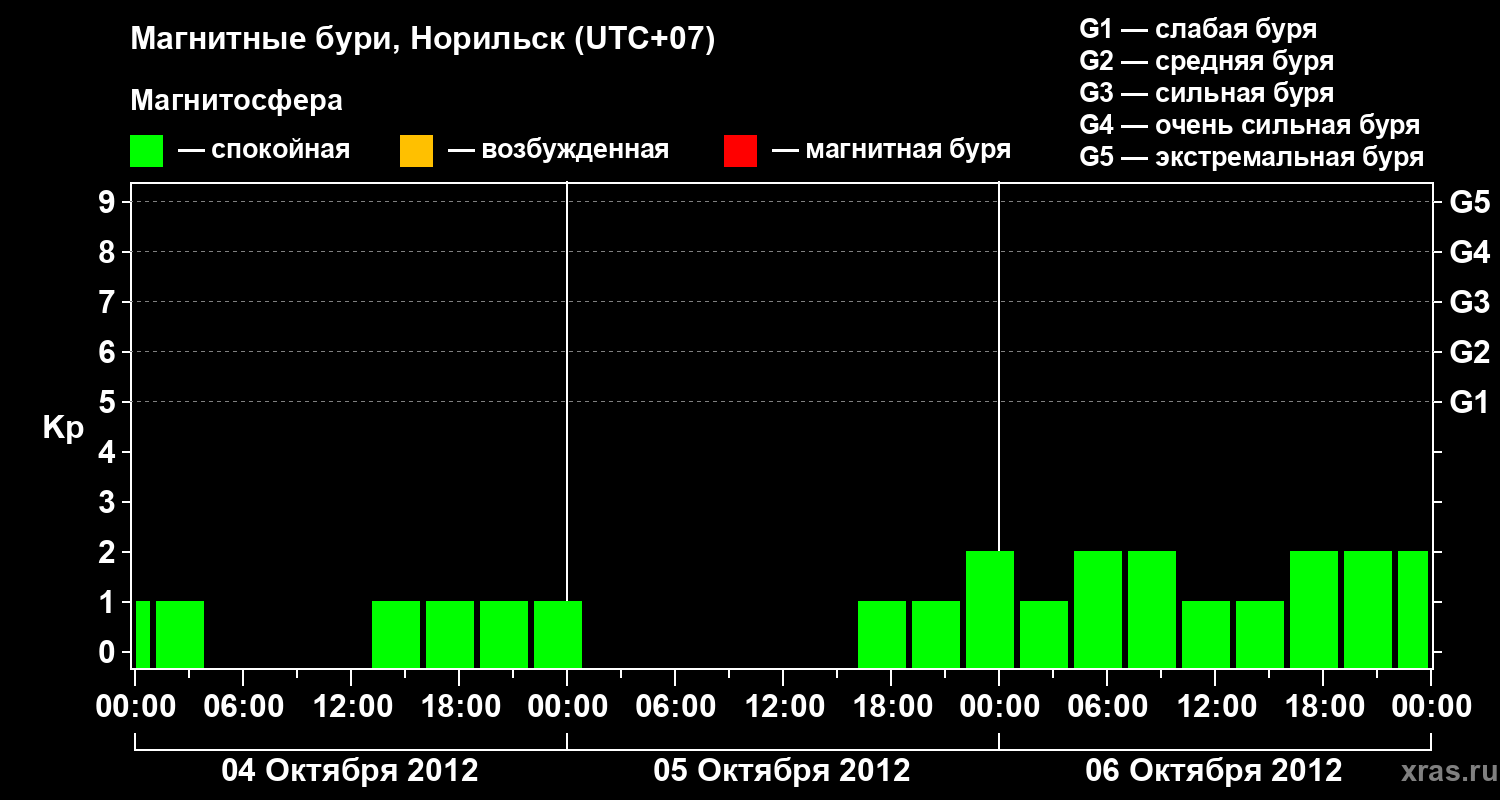The width and height of the screenshot is (1500, 800).
Task: Select legend line 'G2 — средняя буря'
Action: click(1206, 61)
